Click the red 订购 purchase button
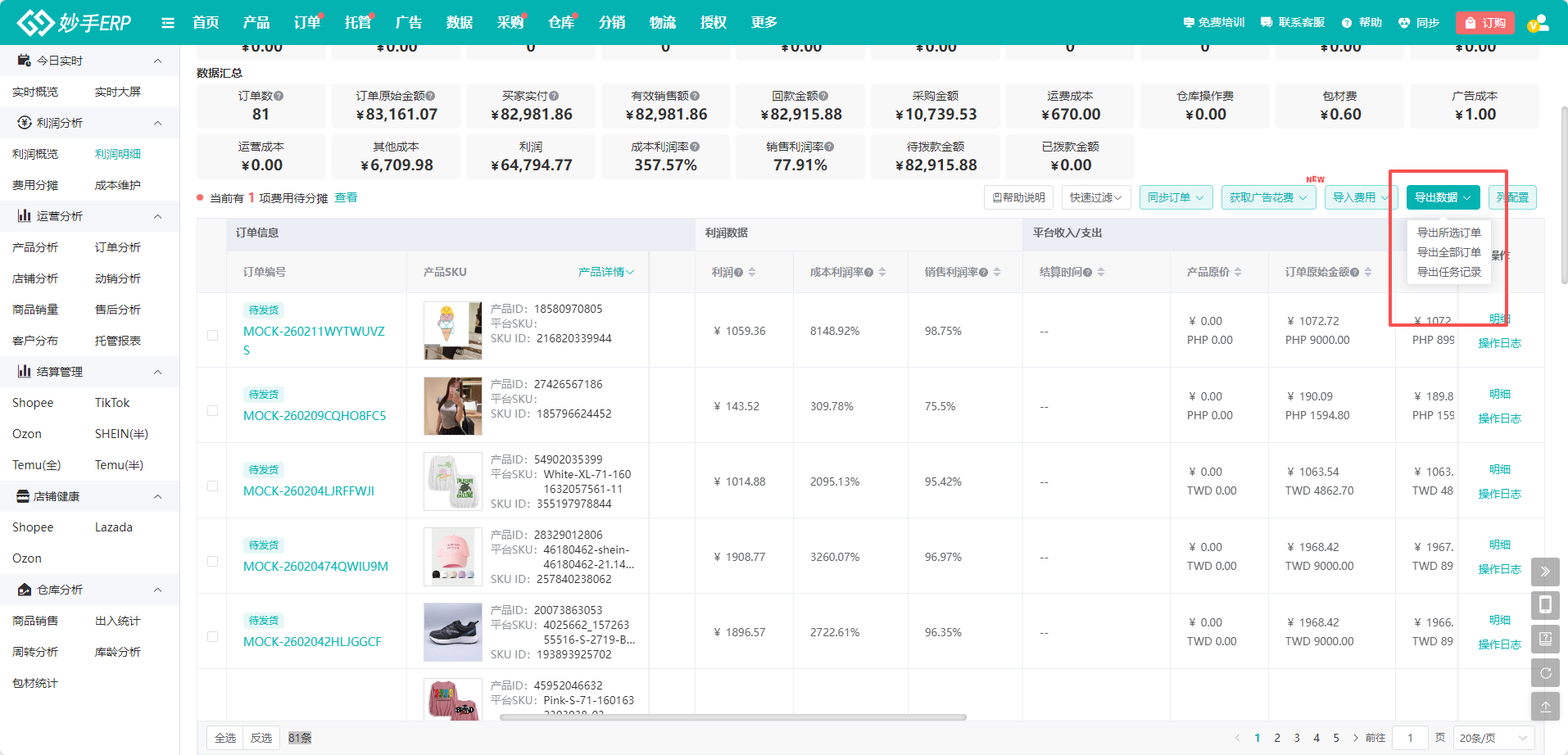 pyautogui.click(x=1484, y=23)
